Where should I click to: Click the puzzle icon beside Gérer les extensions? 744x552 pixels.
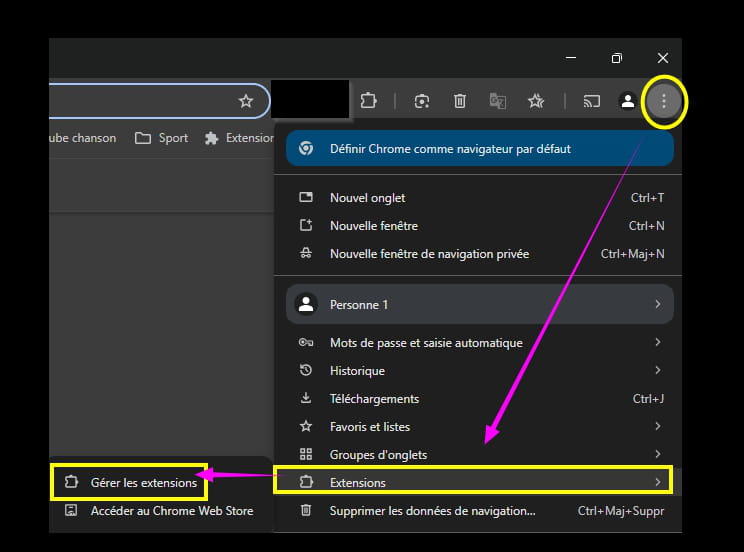(x=71, y=482)
